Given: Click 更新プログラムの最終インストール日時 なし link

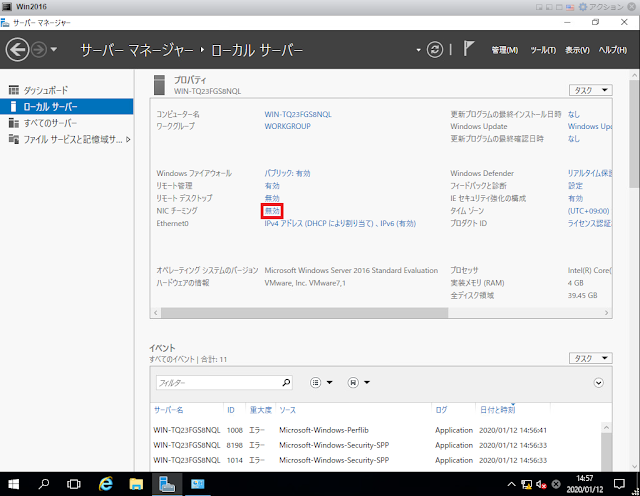Looking at the screenshot, I should point(573,114).
